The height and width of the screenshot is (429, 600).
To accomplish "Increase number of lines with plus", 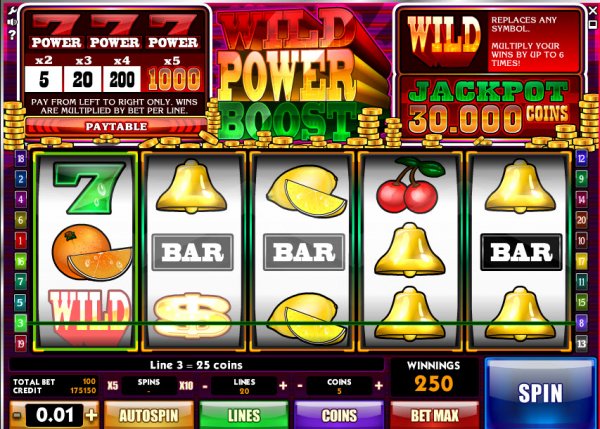I will coord(283,386).
